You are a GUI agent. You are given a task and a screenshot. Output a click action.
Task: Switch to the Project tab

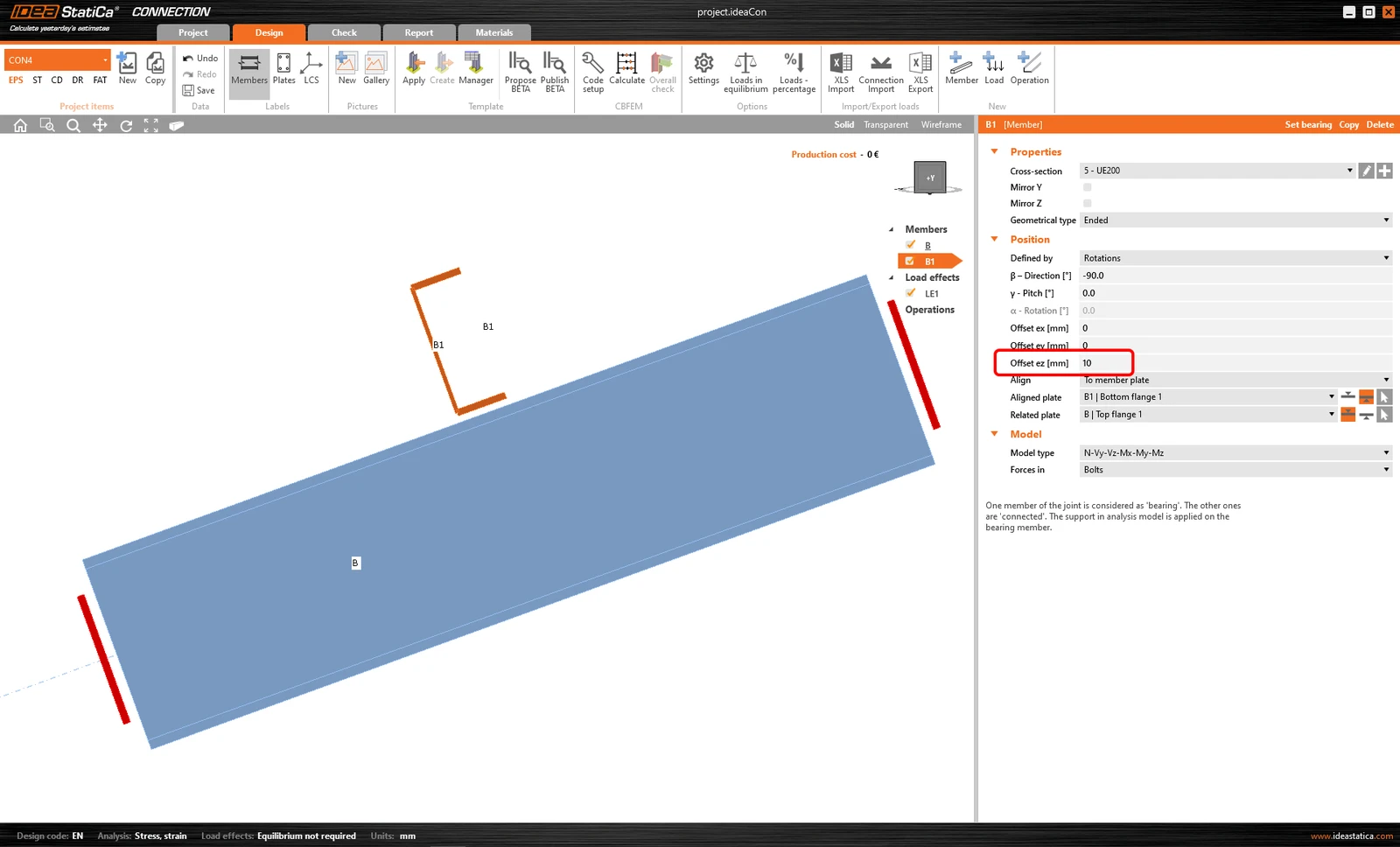click(x=193, y=32)
